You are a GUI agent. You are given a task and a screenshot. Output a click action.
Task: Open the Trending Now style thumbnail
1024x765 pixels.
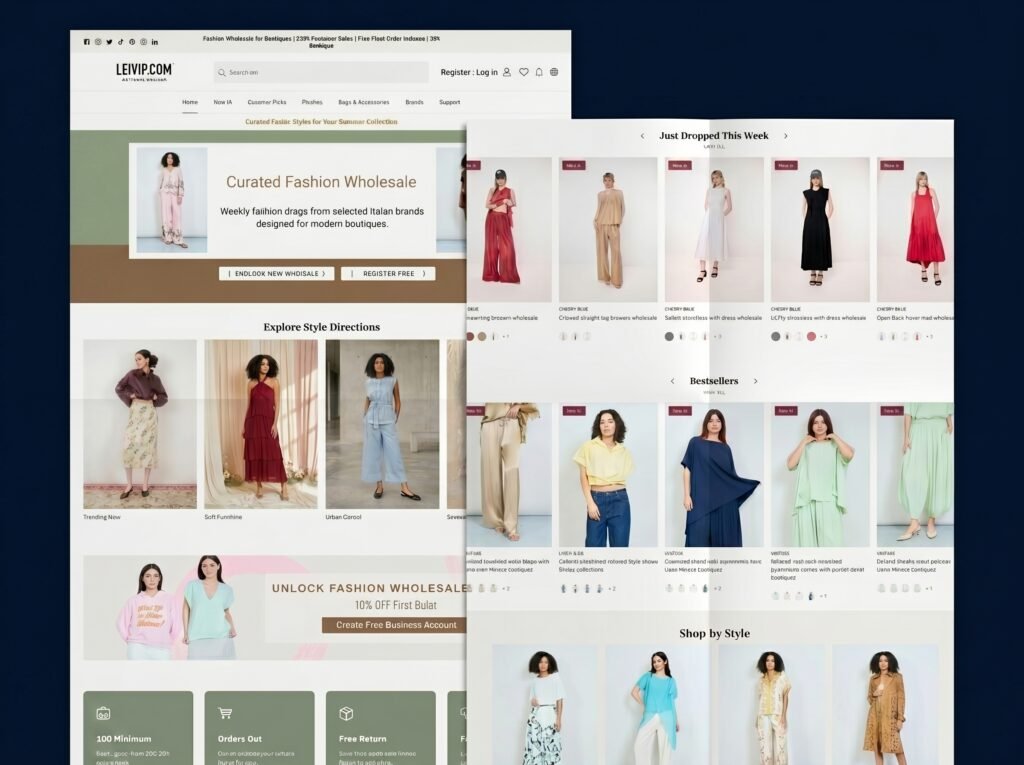[x=140, y=424]
